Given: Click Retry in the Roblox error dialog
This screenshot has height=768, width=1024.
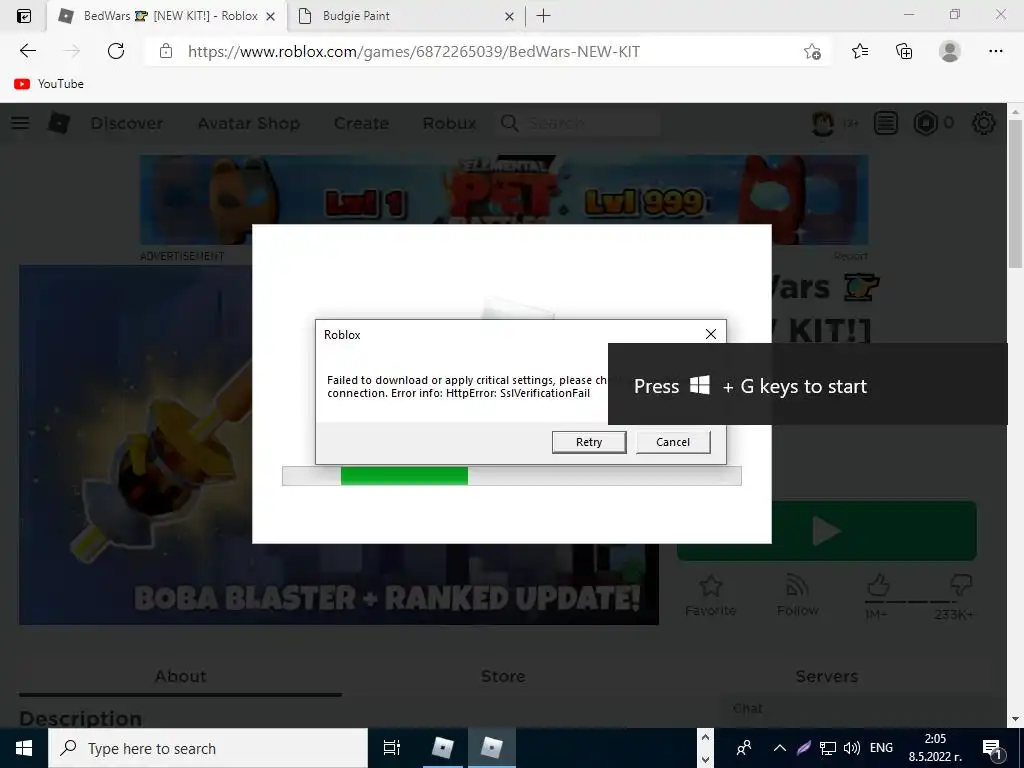Looking at the screenshot, I should tap(589, 442).
